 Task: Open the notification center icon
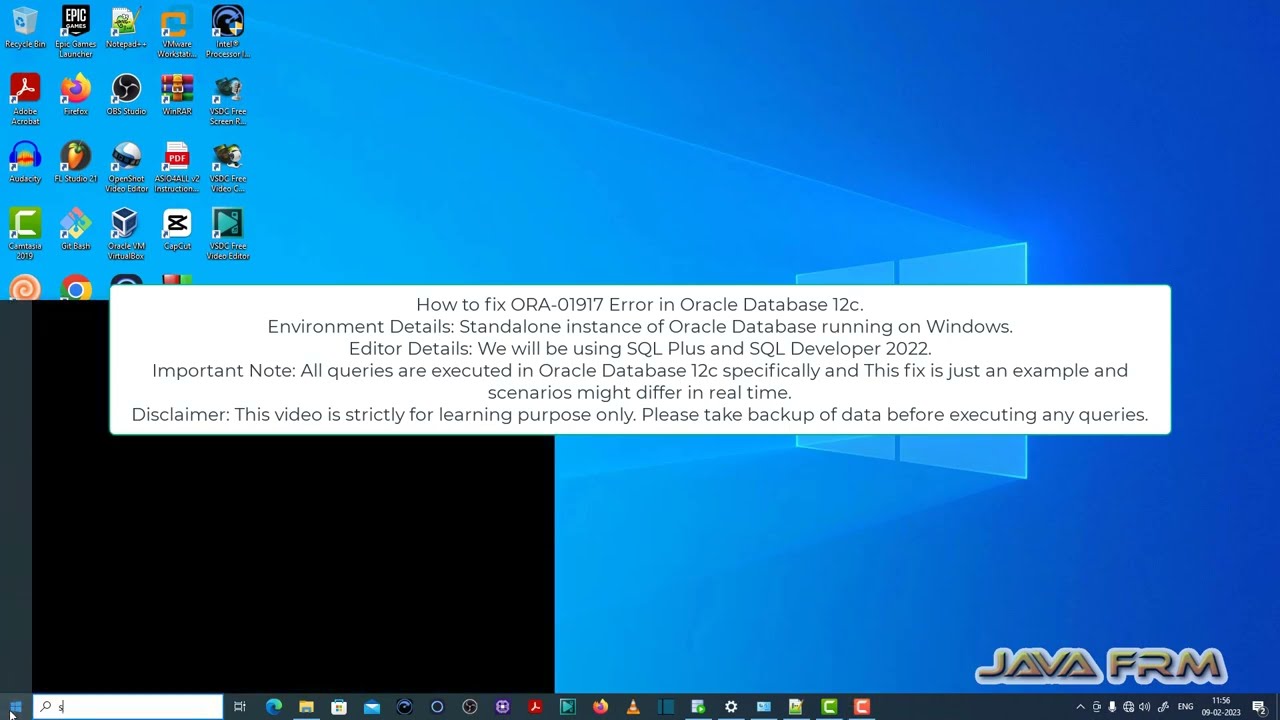(x=1259, y=707)
